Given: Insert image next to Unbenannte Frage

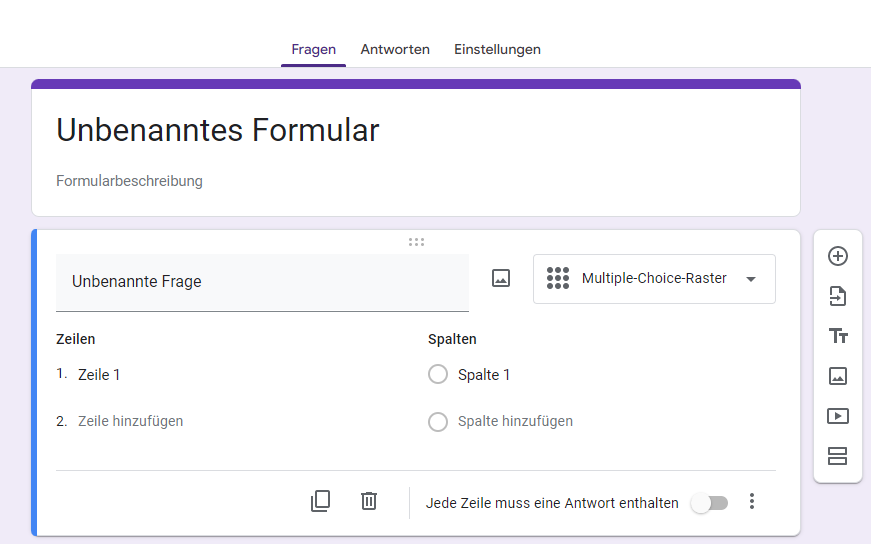Looking at the screenshot, I should pyautogui.click(x=501, y=279).
